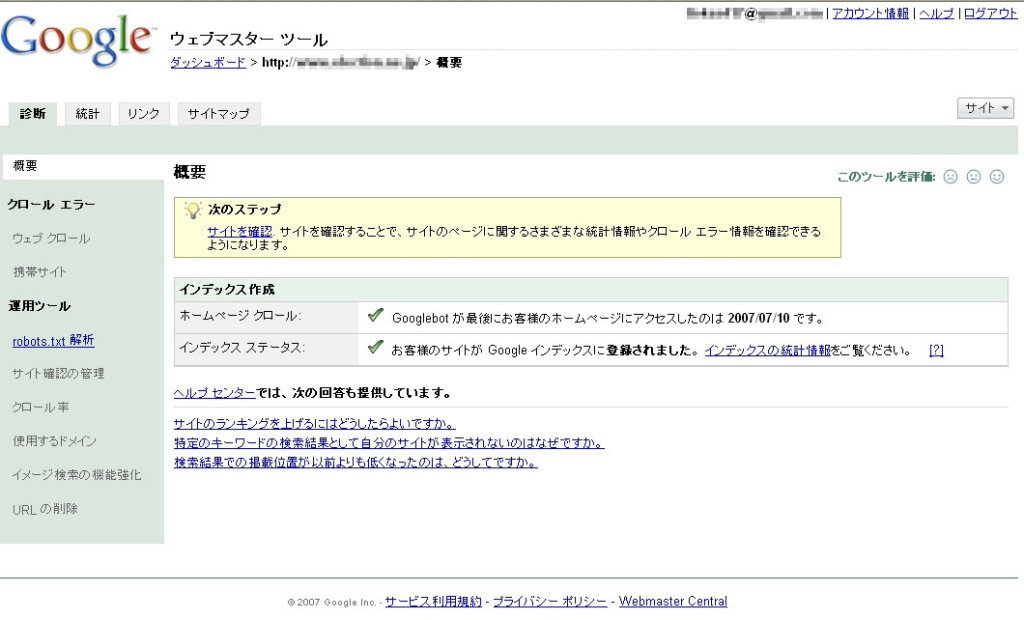Click the 次のステップ heading
The image size is (1024, 620).
coord(244,210)
